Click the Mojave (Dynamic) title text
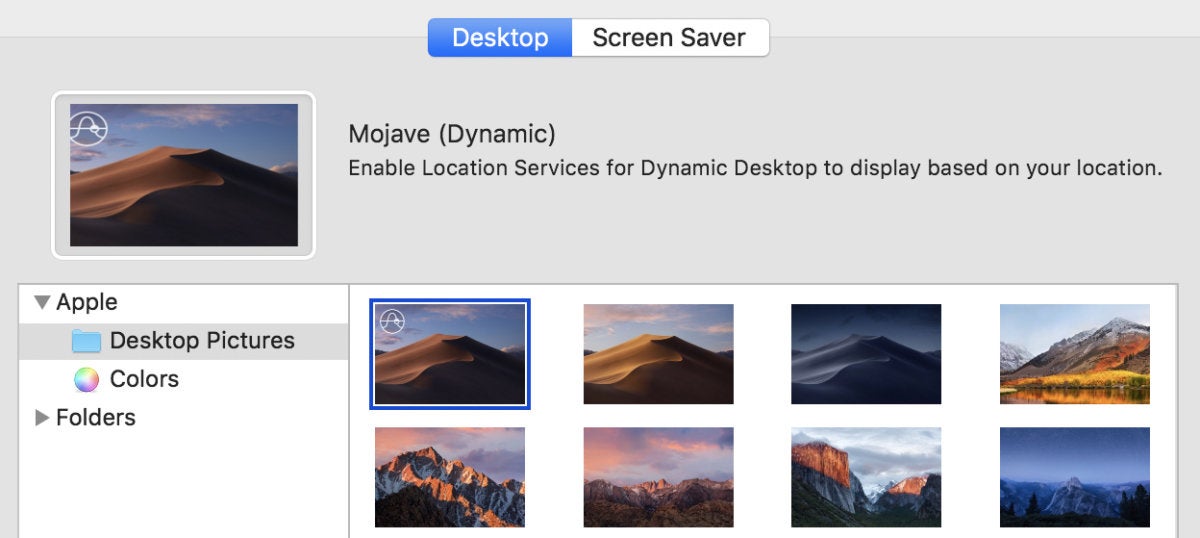1200x538 pixels. point(452,134)
